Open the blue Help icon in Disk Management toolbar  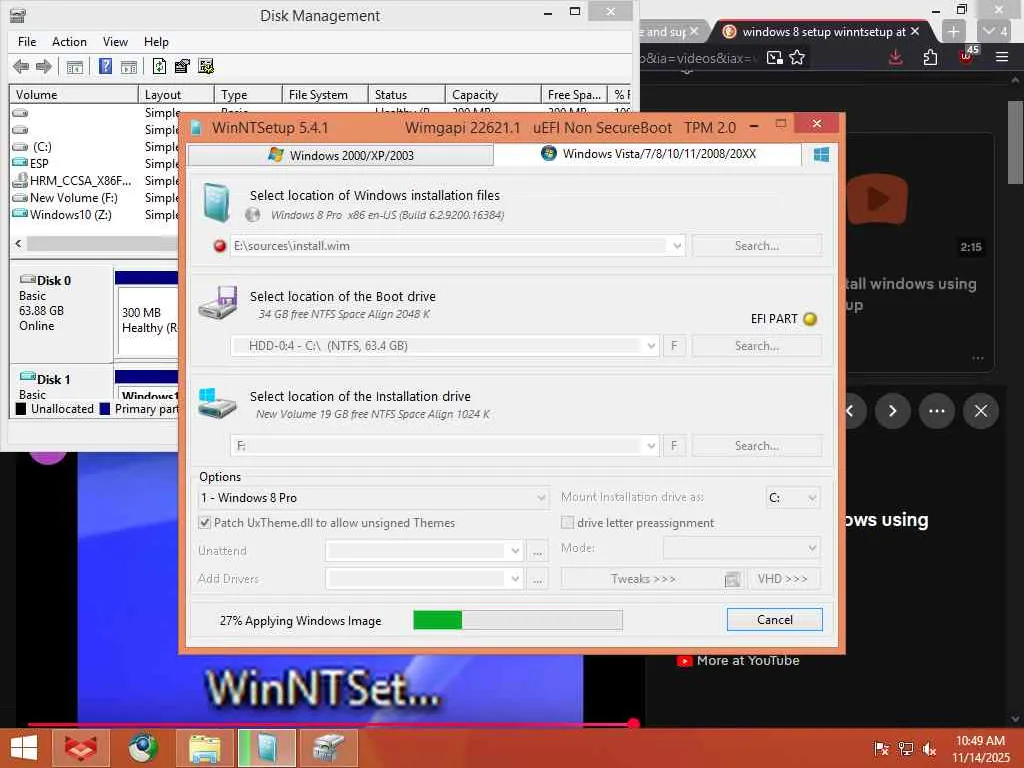tap(105, 66)
